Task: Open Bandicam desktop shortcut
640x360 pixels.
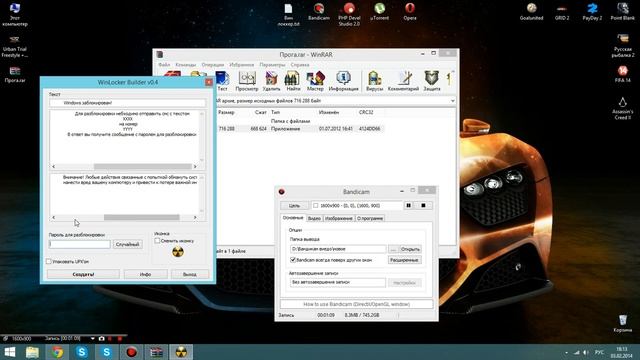Action: 319,11
